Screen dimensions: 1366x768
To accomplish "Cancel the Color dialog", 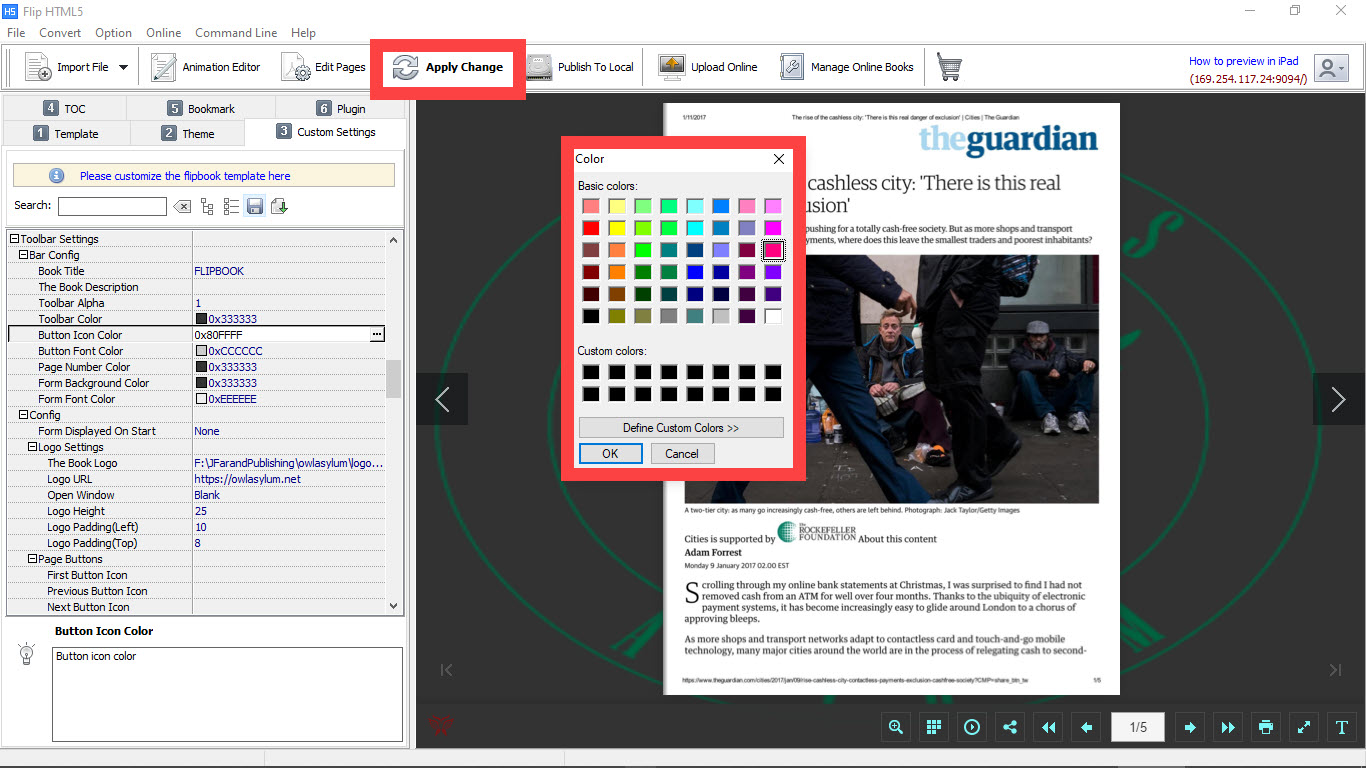I will [x=682, y=453].
